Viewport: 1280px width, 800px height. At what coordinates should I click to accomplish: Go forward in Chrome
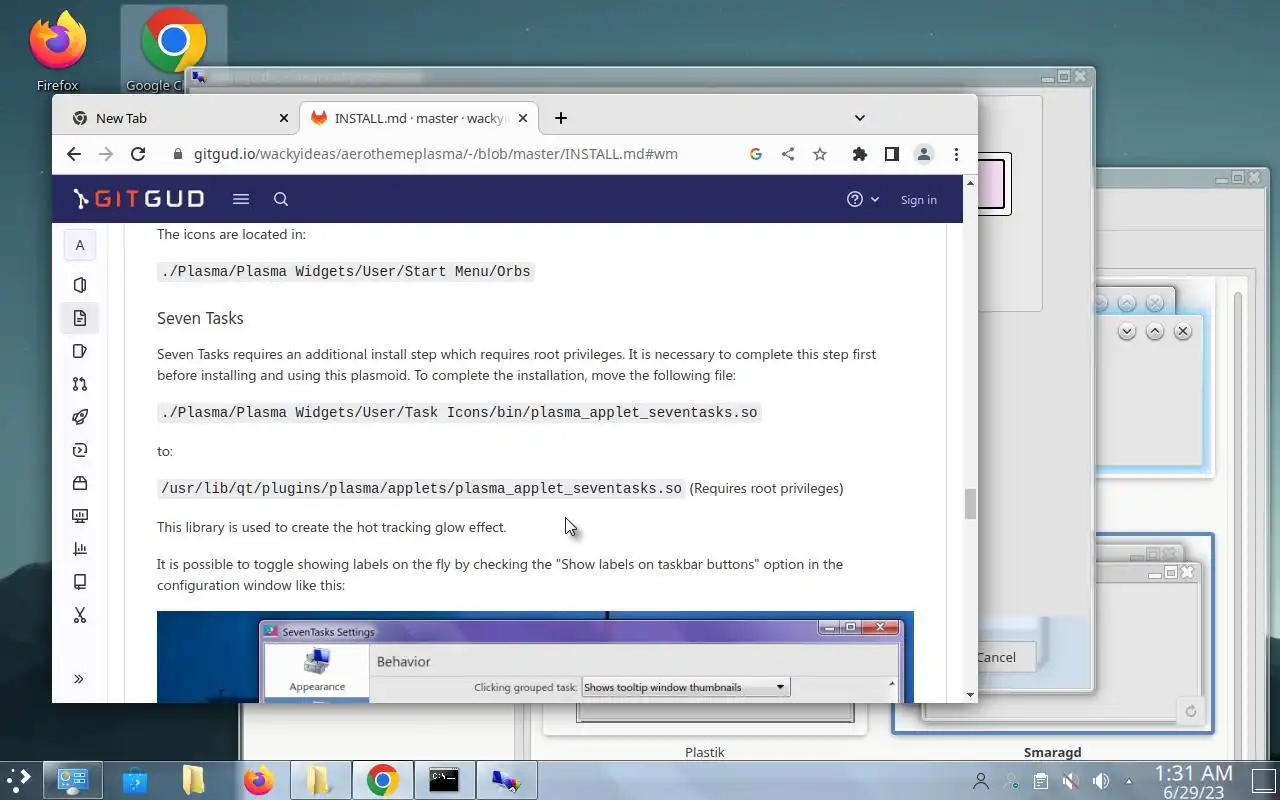(106, 154)
